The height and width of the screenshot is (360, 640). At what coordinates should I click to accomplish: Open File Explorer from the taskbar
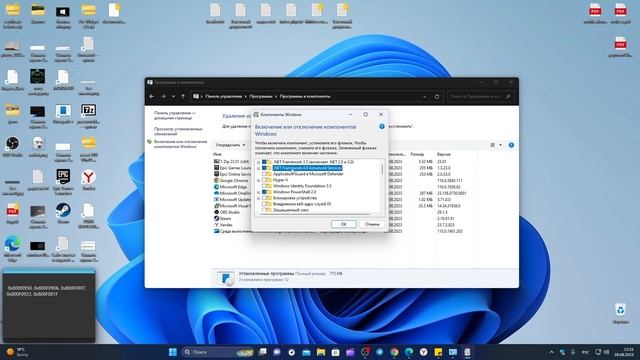[321, 352]
